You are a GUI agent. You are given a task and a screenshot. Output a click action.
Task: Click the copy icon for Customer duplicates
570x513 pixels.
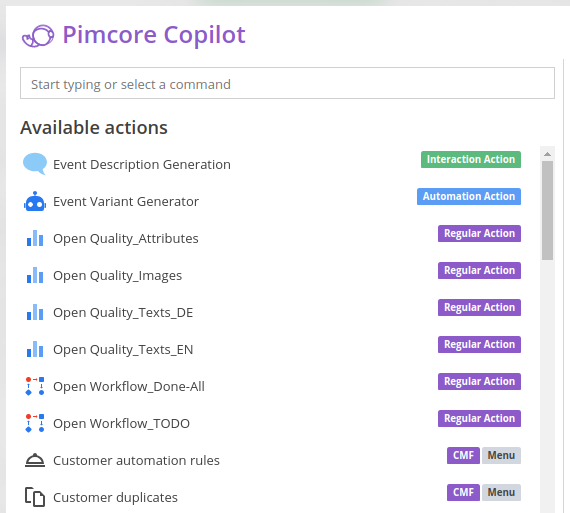click(x=35, y=497)
